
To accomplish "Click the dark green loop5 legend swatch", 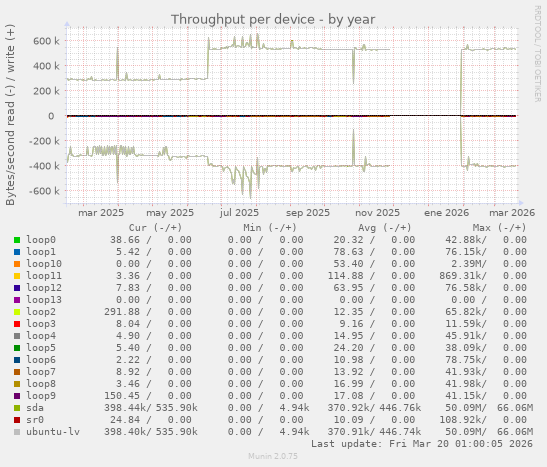I will (x=17, y=348).
